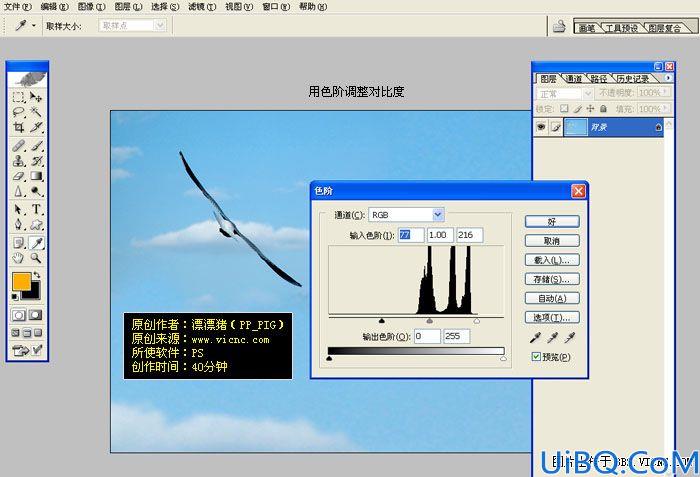Click the 载入(L)... button
The width and height of the screenshot is (700, 477).
click(x=552, y=260)
